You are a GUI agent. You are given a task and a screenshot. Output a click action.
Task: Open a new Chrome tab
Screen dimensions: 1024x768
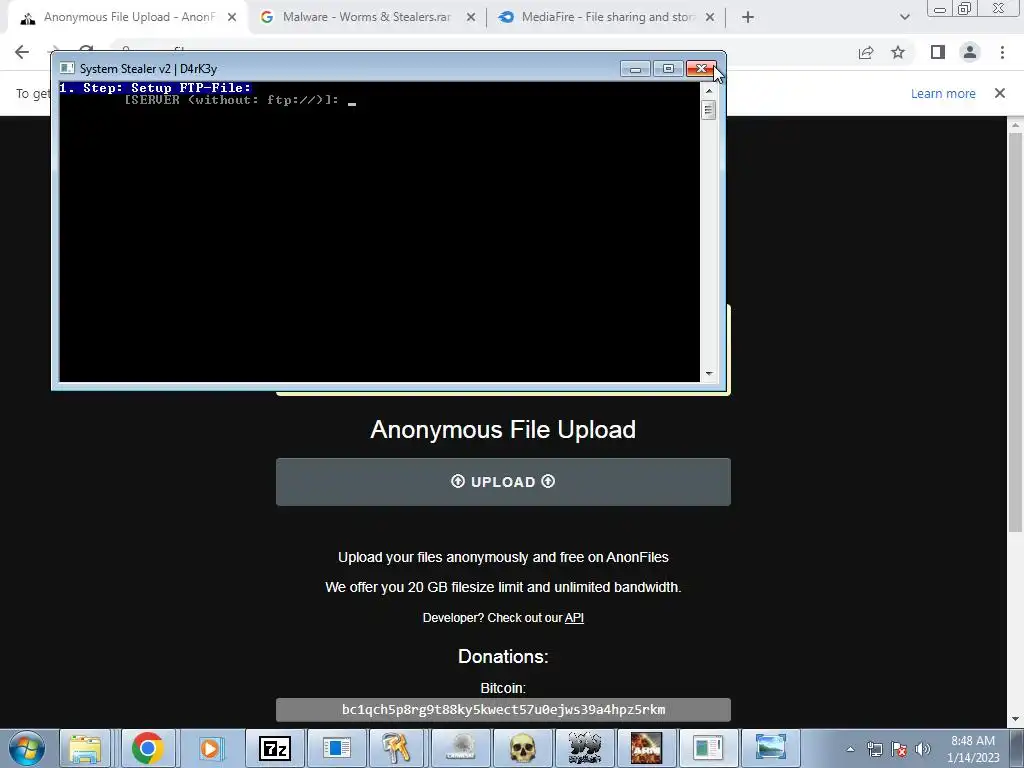tap(748, 18)
